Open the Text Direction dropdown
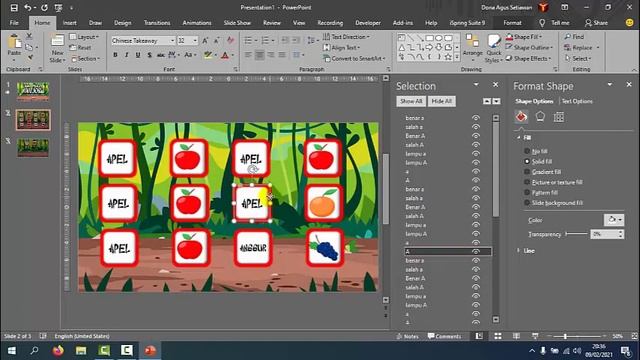Viewport: 640px width, 360px height. (x=347, y=37)
